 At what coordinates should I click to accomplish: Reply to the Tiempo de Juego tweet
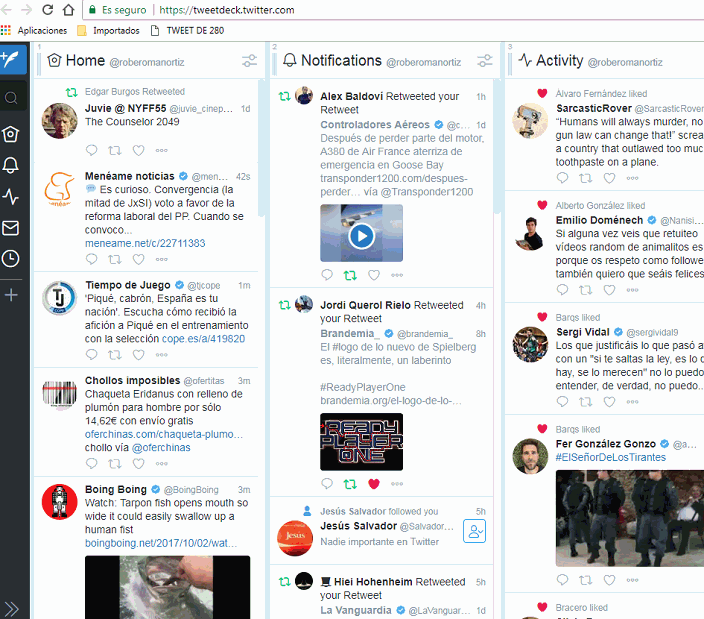[92, 355]
